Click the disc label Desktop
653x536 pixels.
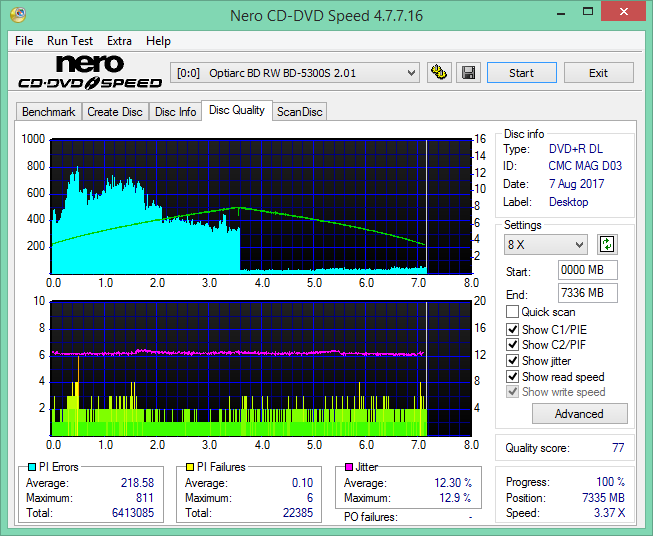(x=568, y=202)
